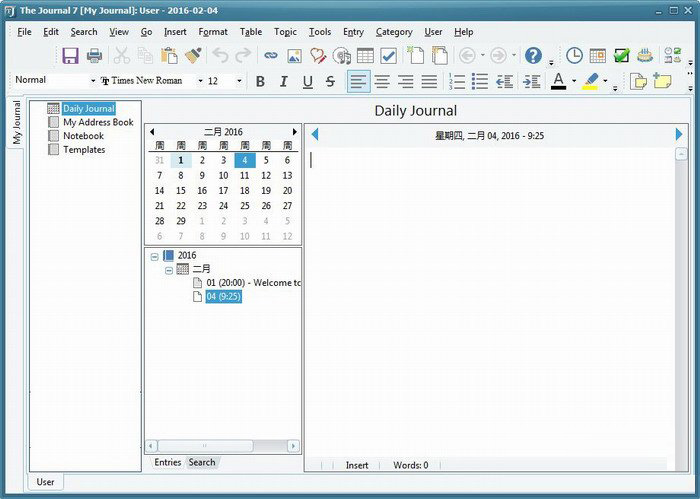Go to previous entry blue arrow

315,134
